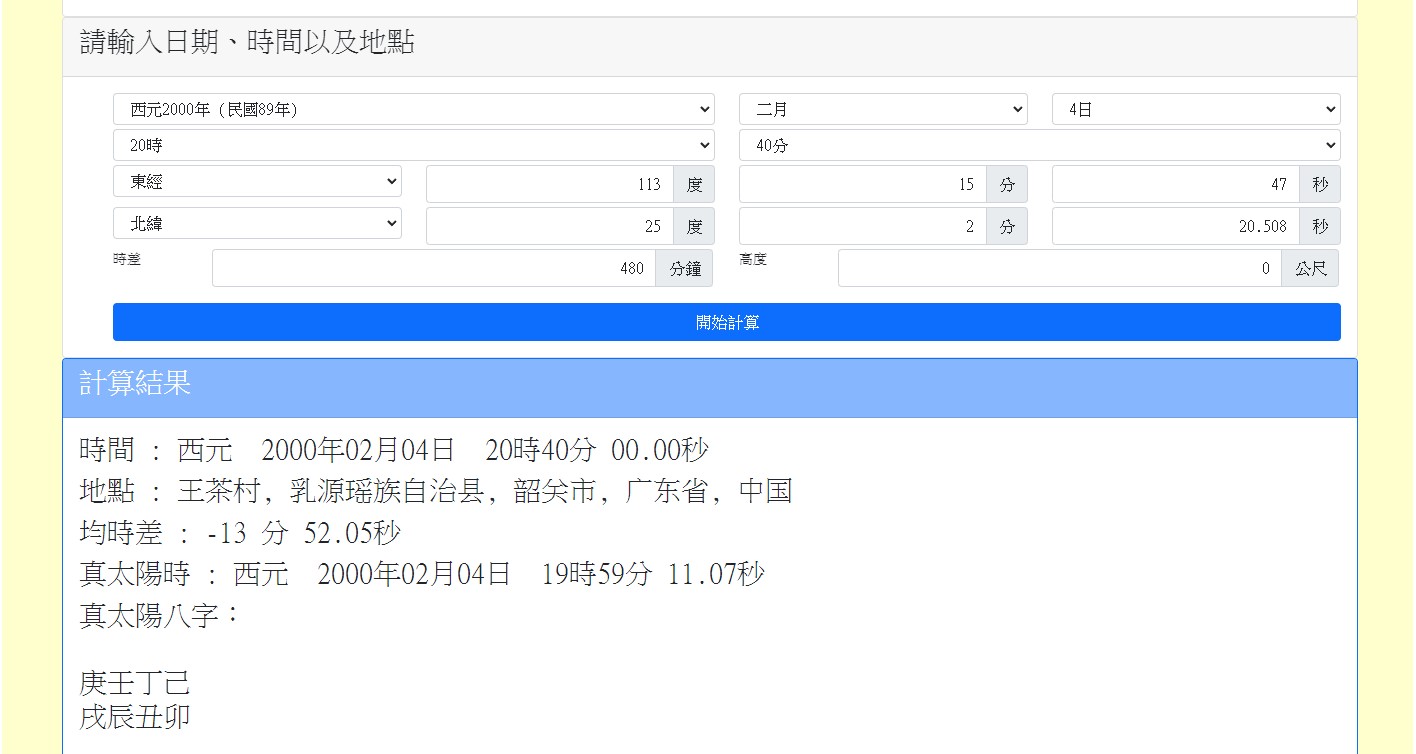Click the 時差 time offset field containing 480
The image size is (1416, 754).
point(434,269)
